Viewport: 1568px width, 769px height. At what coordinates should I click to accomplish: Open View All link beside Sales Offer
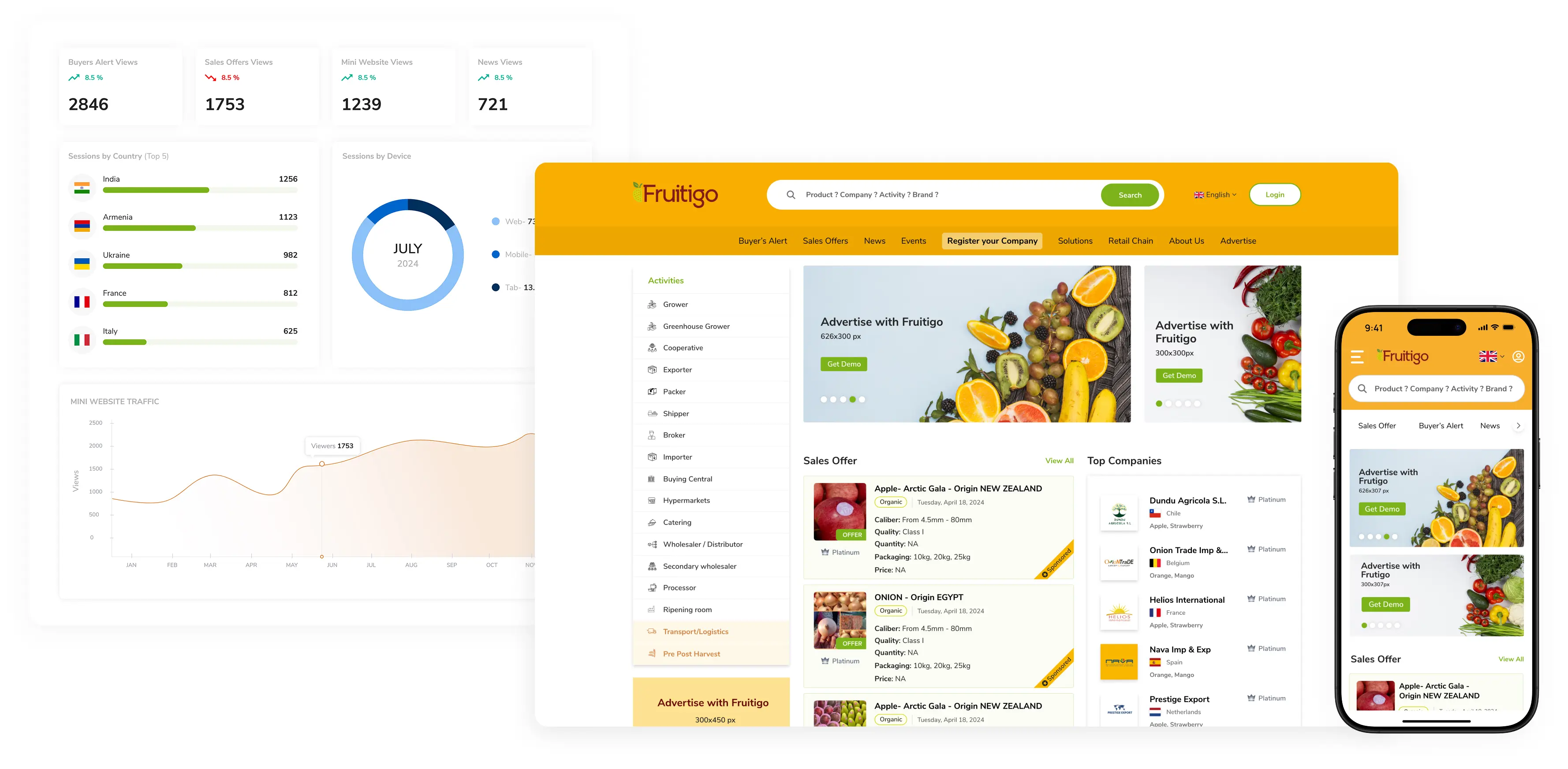click(1059, 461)
